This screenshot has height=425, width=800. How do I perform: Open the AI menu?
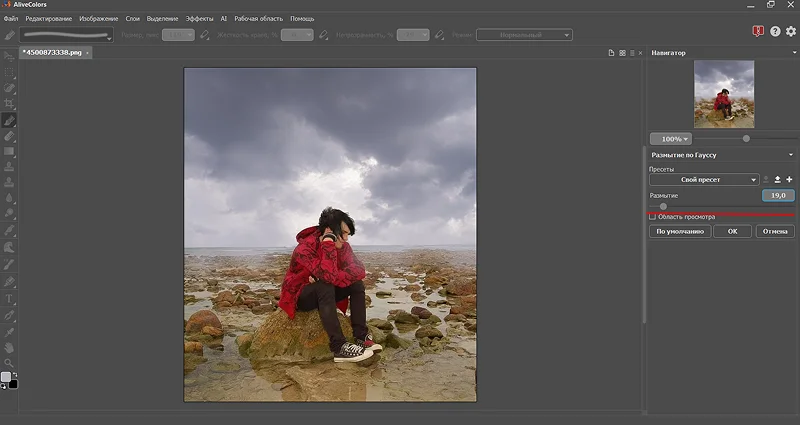coord(223,18)
